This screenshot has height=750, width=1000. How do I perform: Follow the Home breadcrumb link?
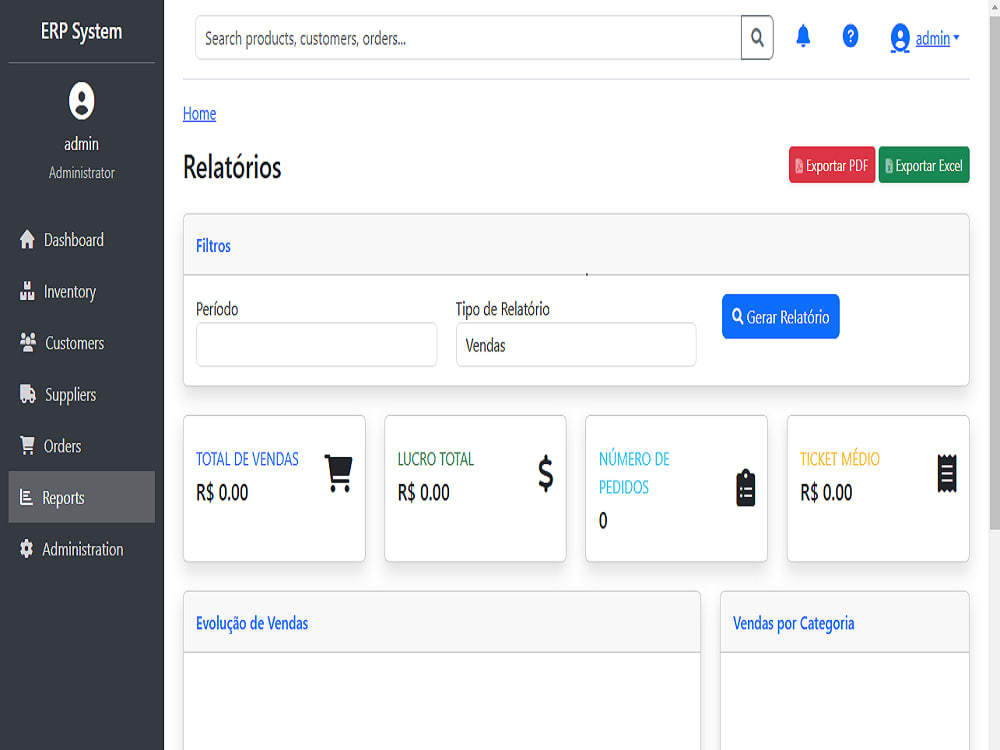coord(200,114)
